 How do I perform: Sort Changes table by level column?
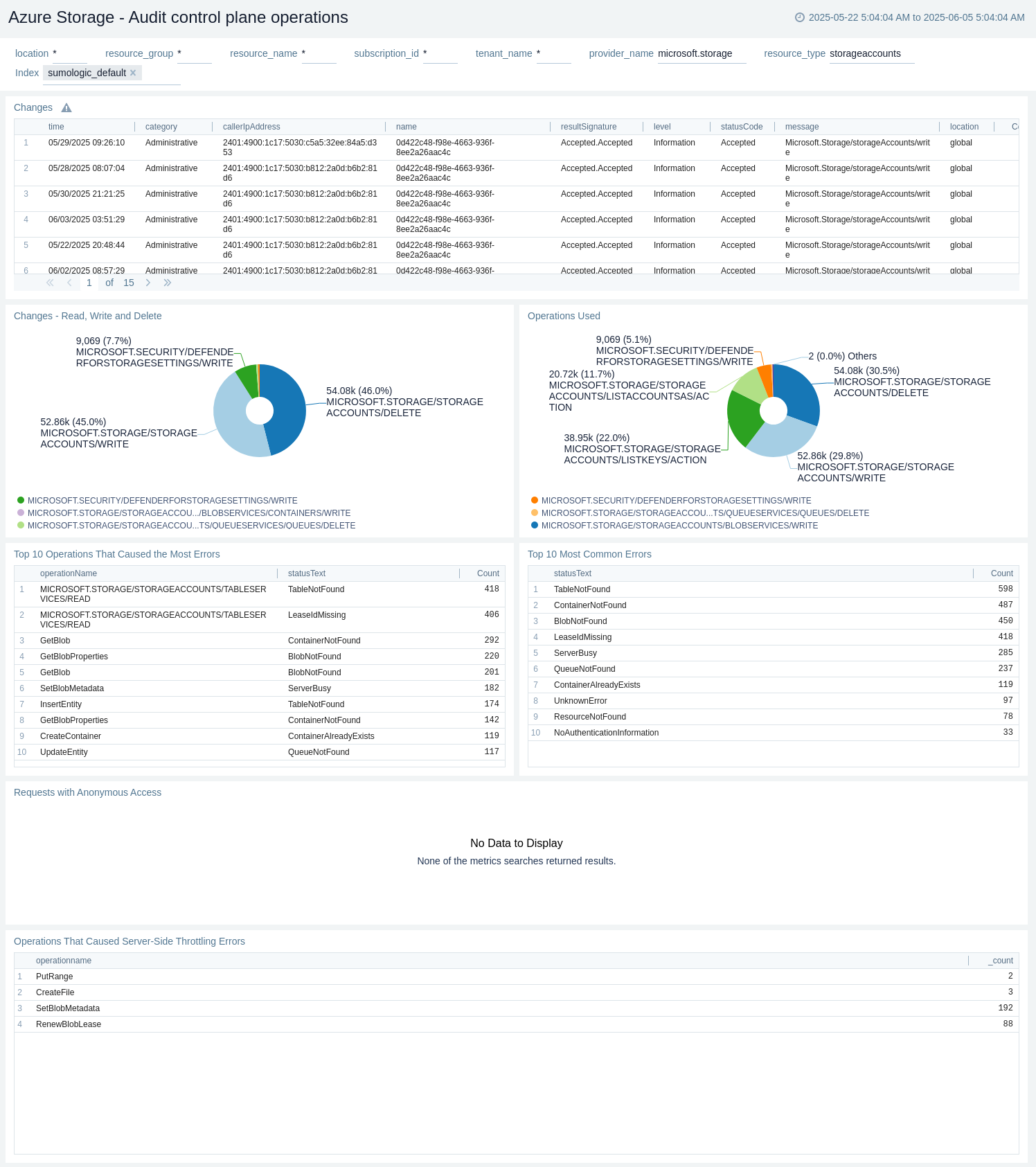tap(662, 127)
